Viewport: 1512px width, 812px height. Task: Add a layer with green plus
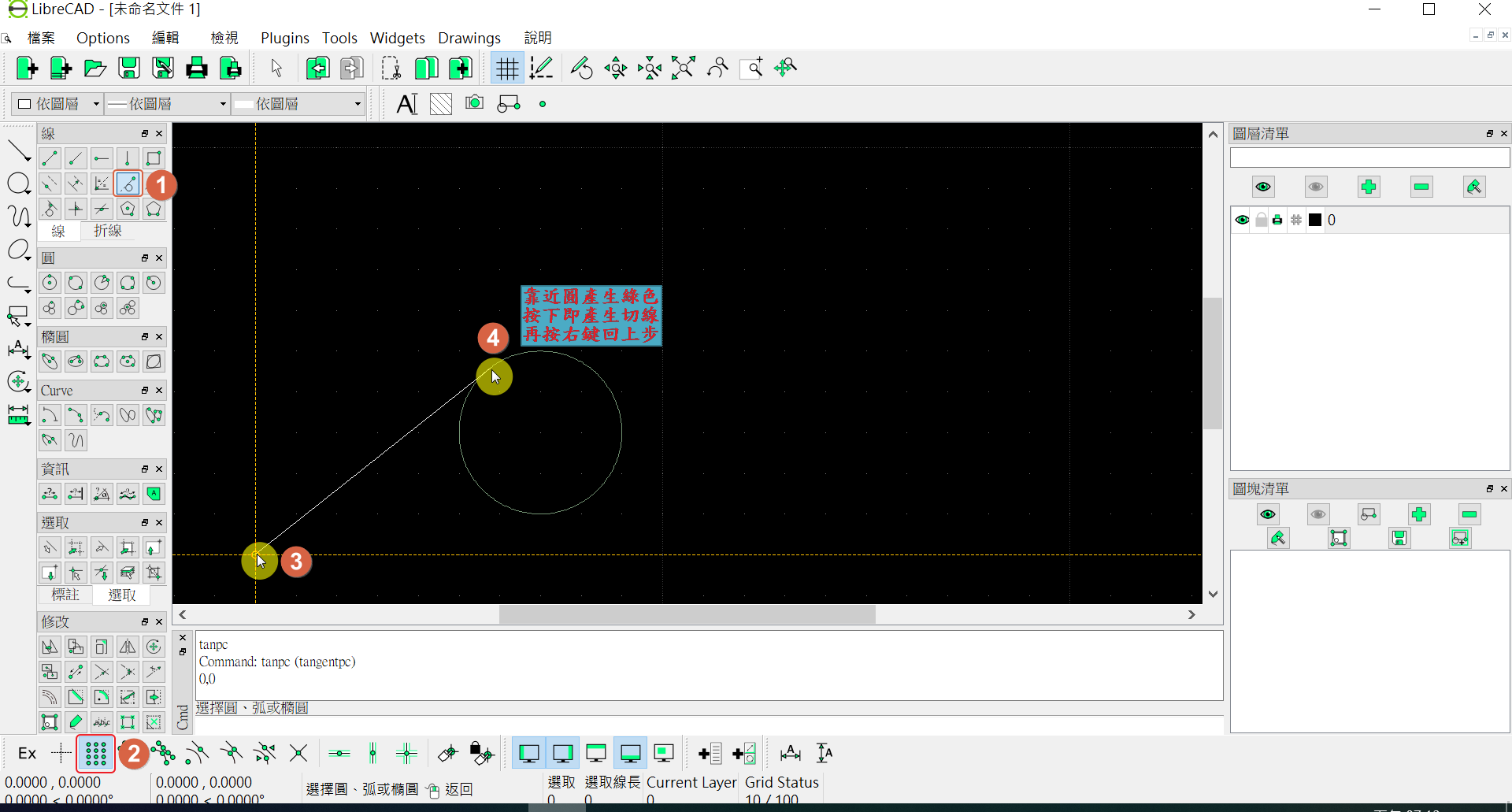[1369, 187]
